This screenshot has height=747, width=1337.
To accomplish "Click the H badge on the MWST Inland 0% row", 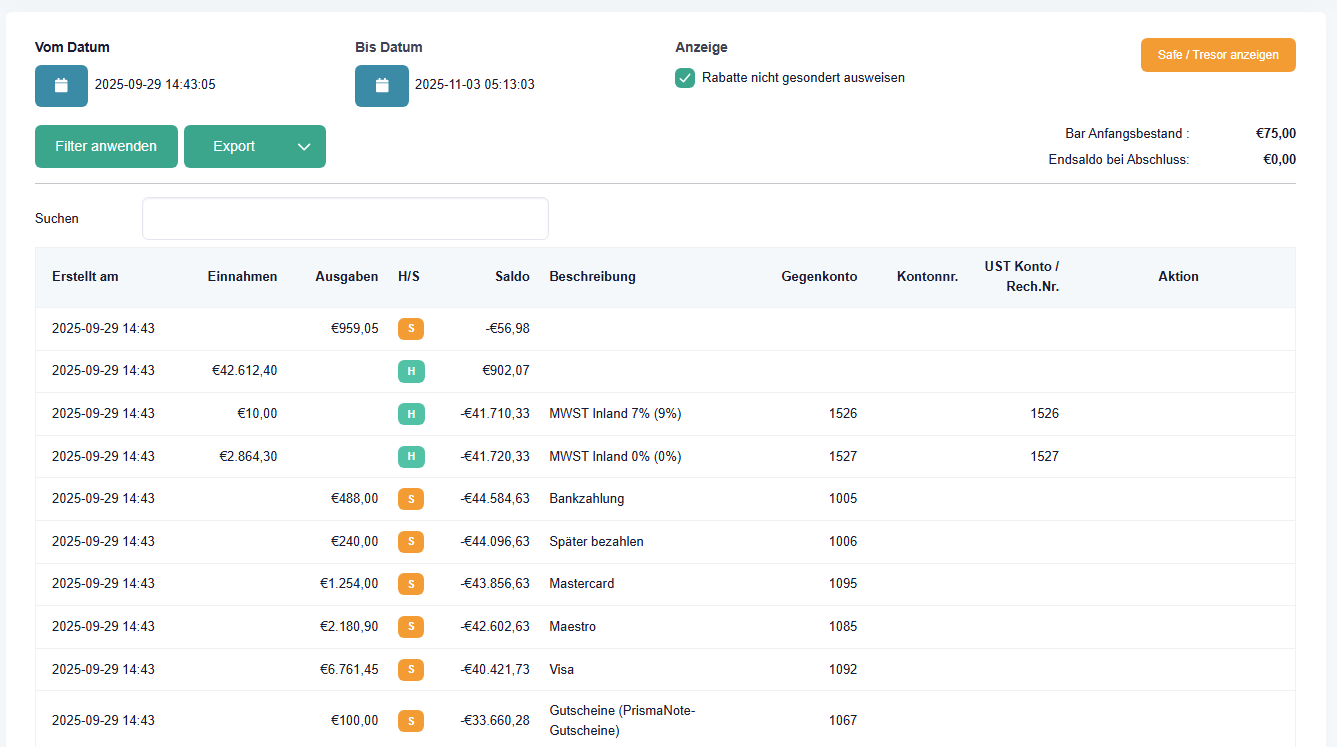I will (x=411, y=457).
